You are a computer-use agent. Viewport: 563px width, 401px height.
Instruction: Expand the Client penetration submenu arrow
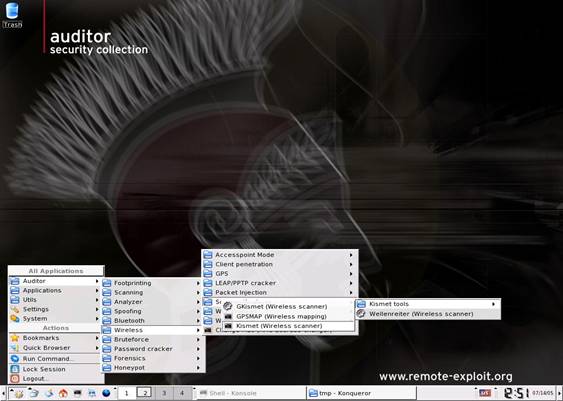pos(351,264)
